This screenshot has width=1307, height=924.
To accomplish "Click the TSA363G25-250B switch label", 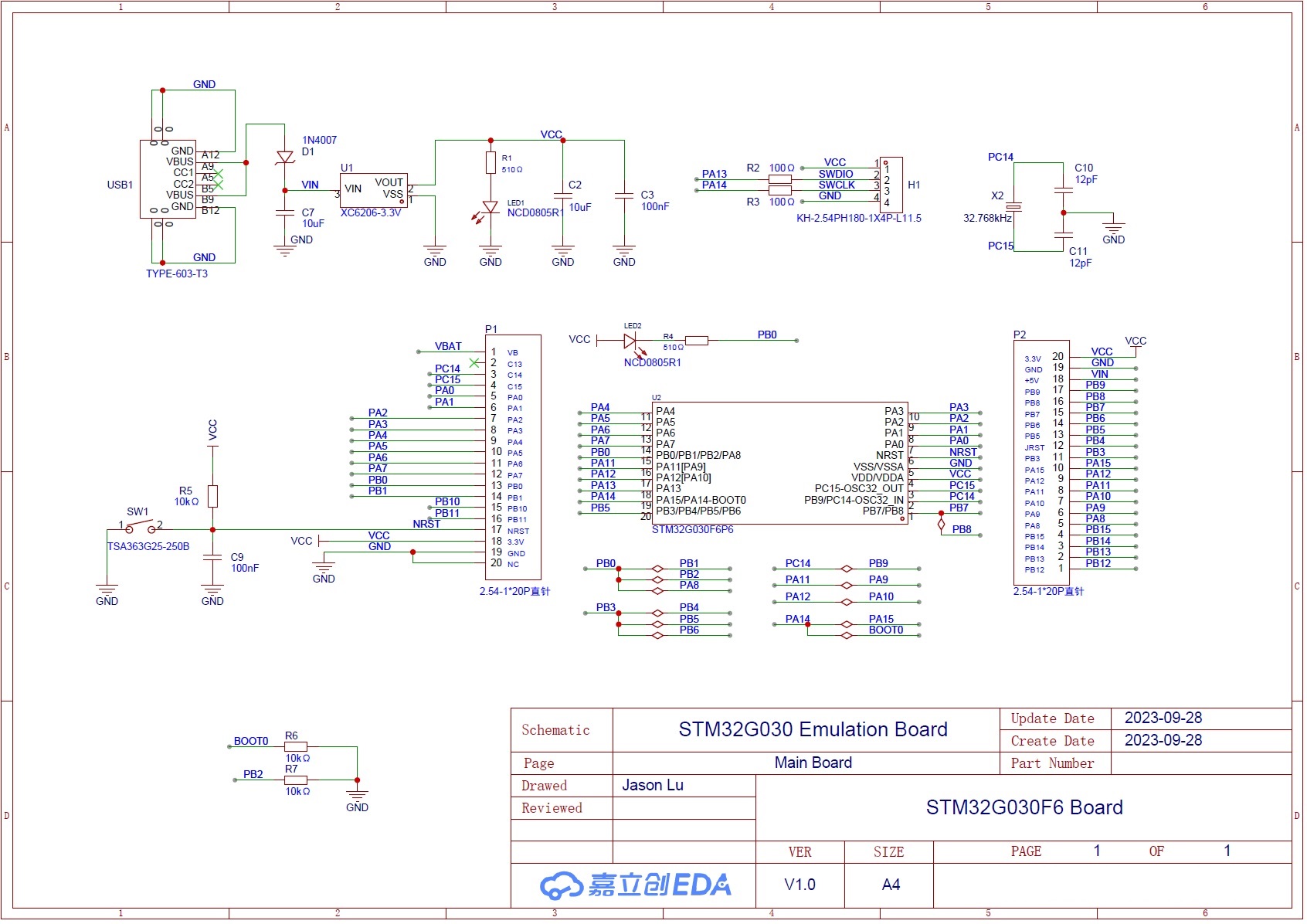I will click(x=148, y=547).
